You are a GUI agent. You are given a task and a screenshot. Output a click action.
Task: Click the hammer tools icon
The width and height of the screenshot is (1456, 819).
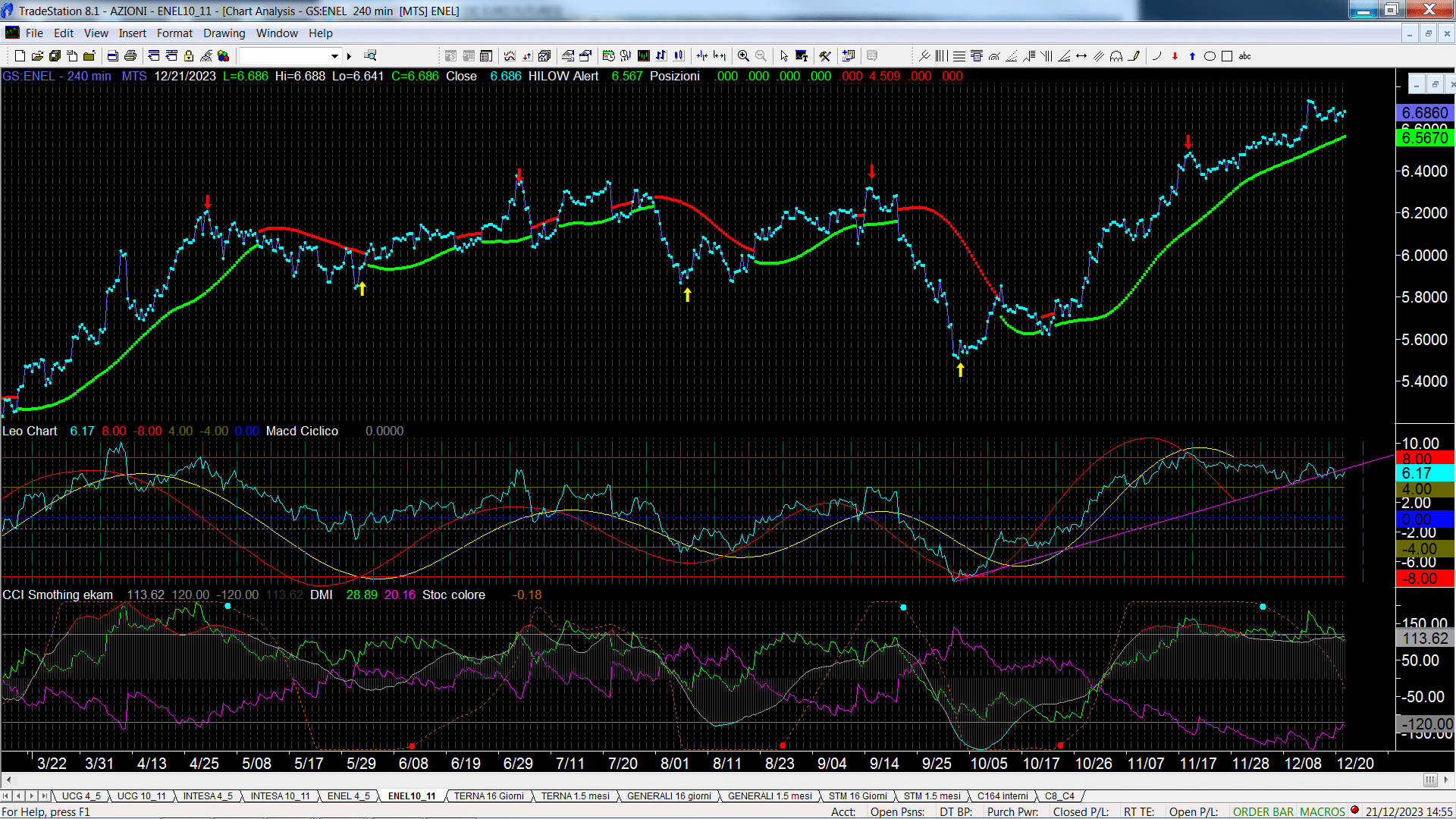pyautogui.click(x=825, y=55)
